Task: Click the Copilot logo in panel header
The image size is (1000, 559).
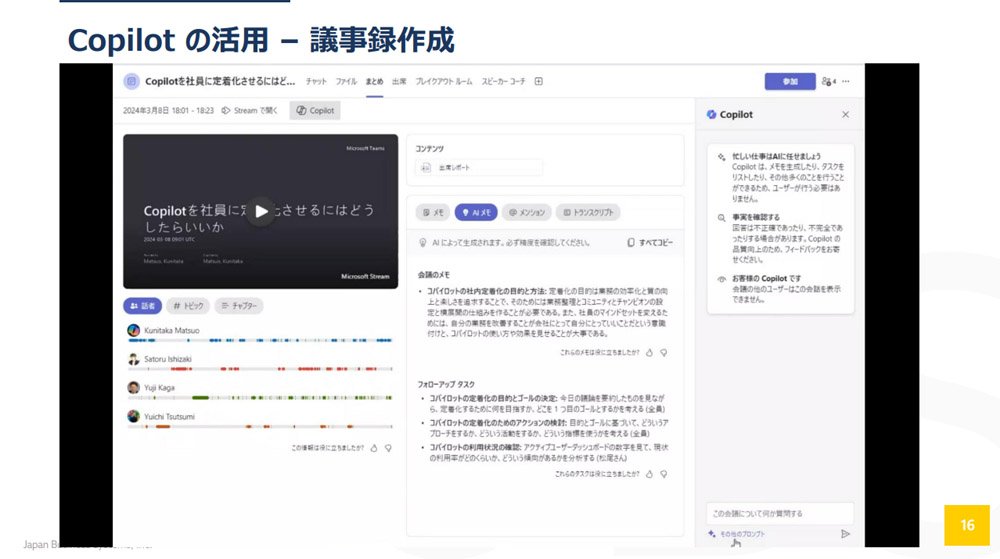Action: click(711, 115)
